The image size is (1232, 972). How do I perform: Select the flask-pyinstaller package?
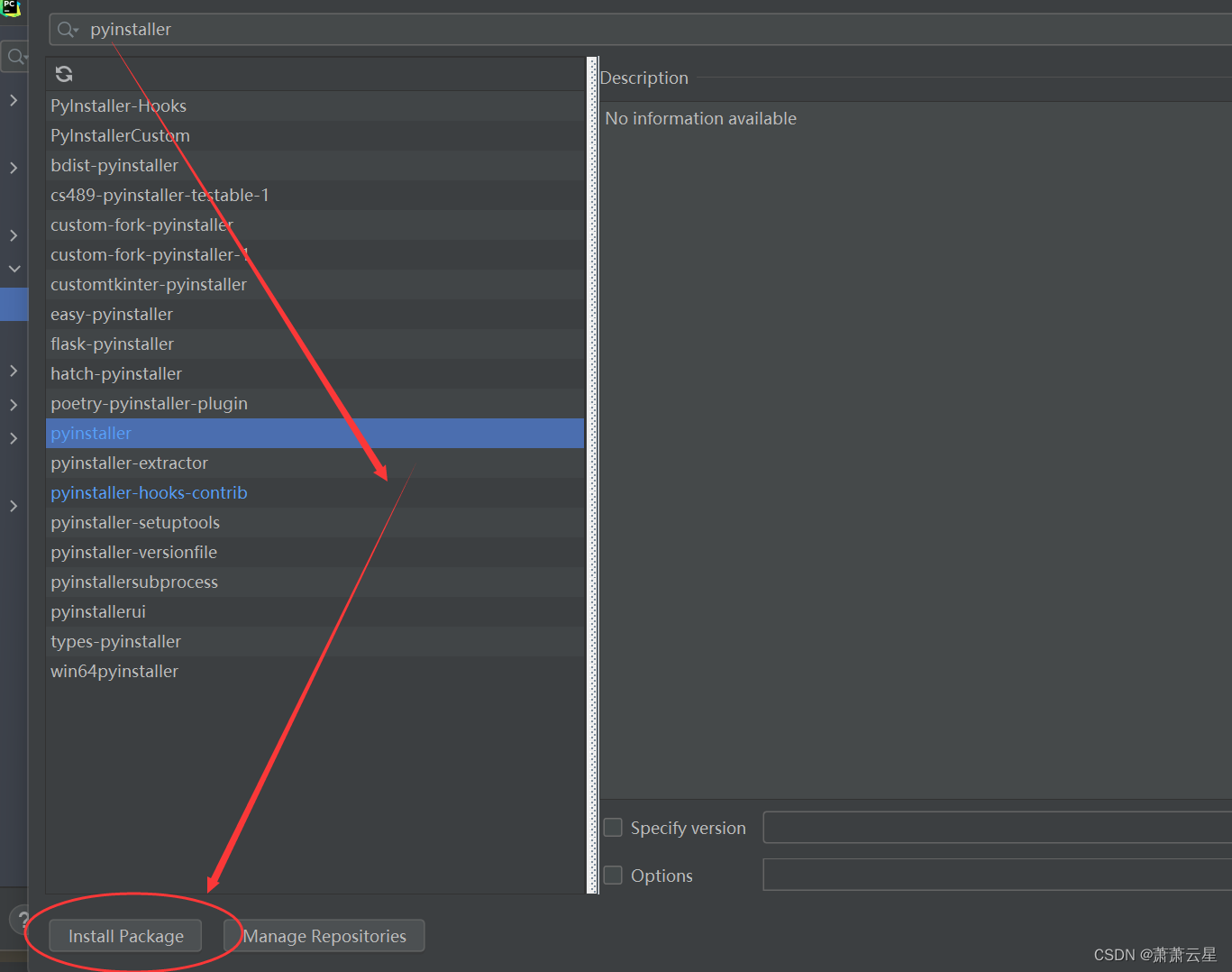[x=315, y=344]
